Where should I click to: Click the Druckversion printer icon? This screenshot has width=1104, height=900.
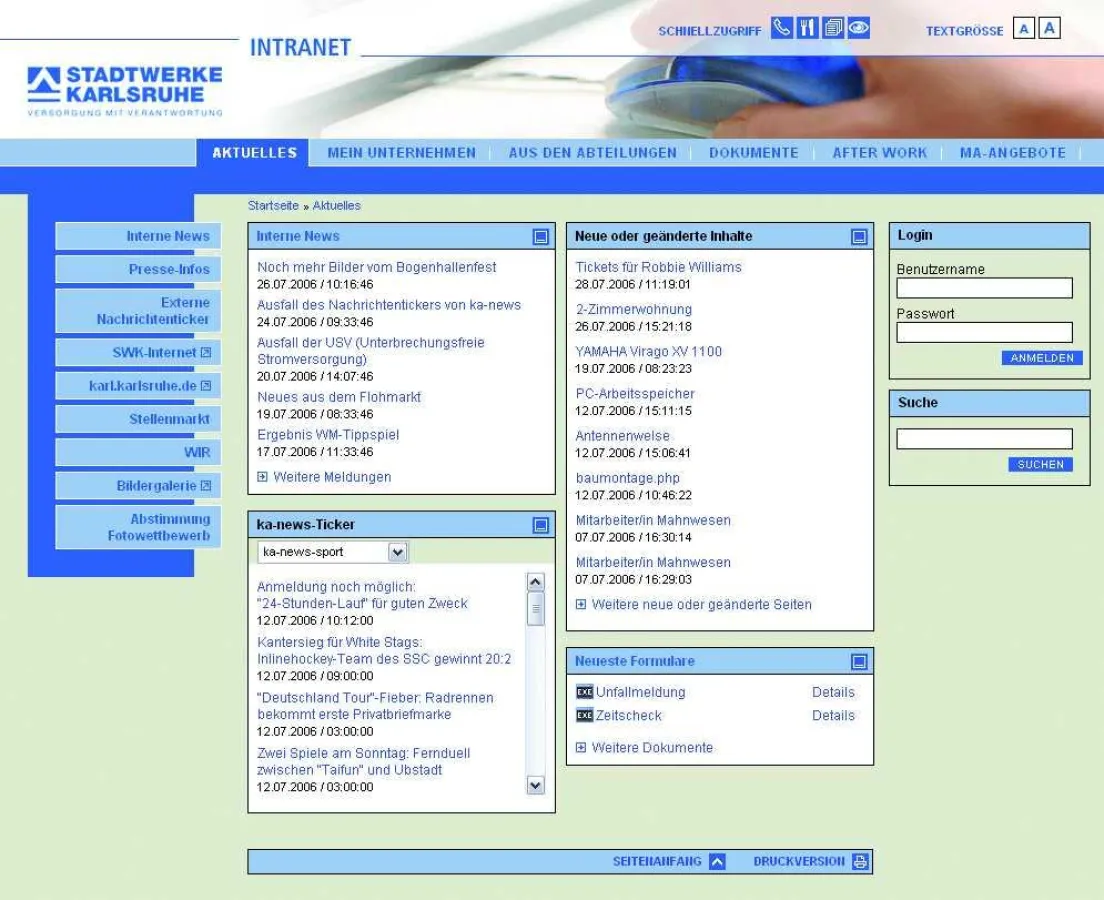(858, 860)
